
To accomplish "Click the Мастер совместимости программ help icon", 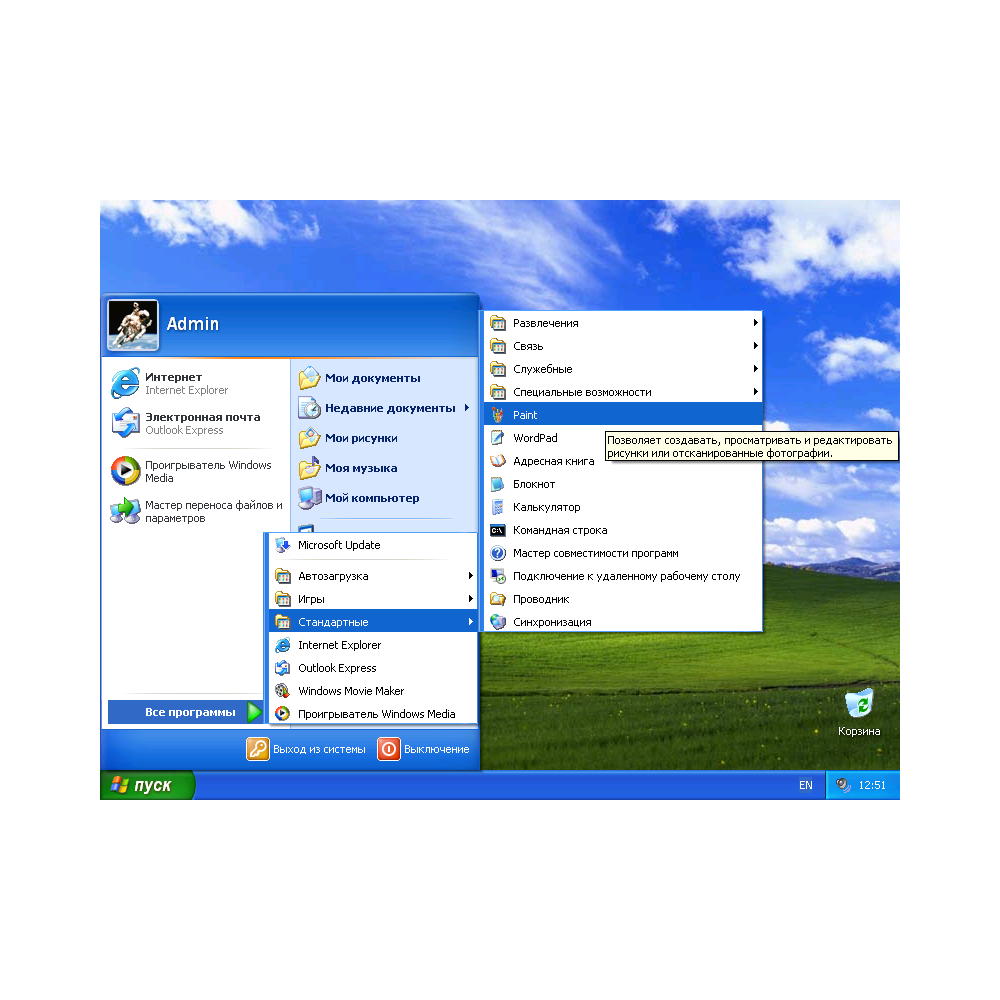I will pyautogui.click(x=498, y=553).
